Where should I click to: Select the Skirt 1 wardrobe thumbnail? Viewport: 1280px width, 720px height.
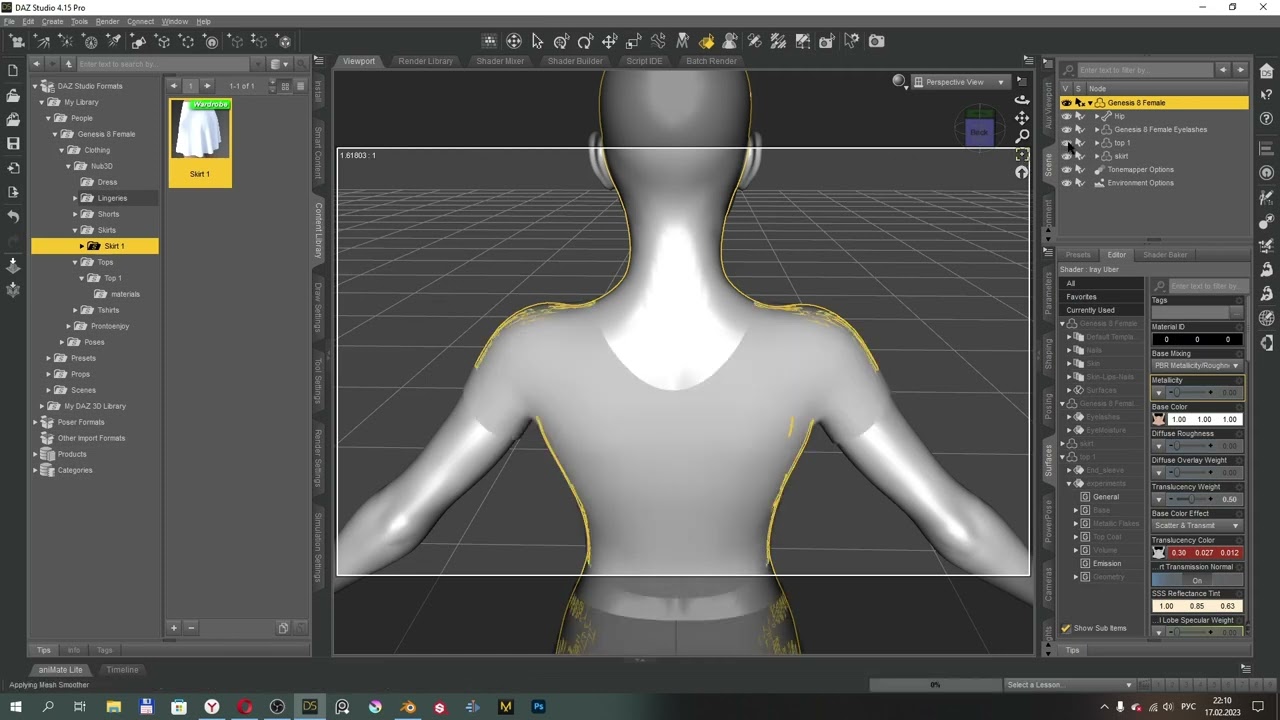tap(200, 143)
